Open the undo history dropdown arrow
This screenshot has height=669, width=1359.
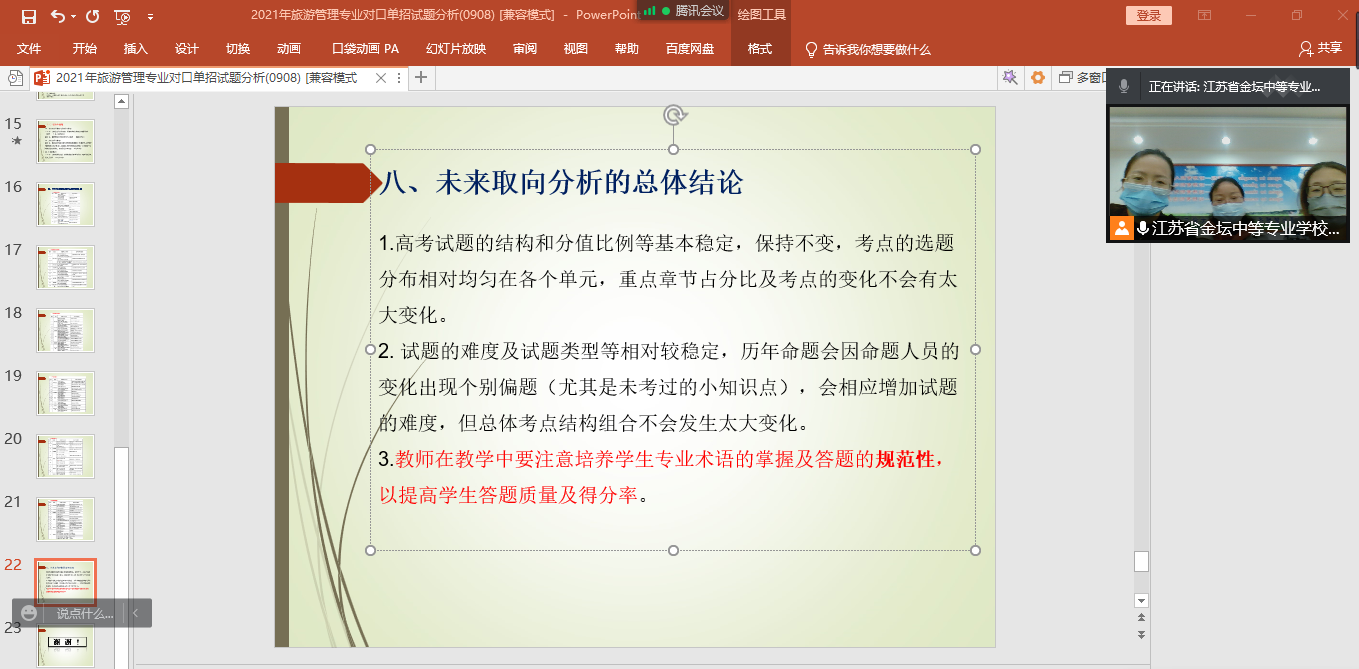pos(74,17)
